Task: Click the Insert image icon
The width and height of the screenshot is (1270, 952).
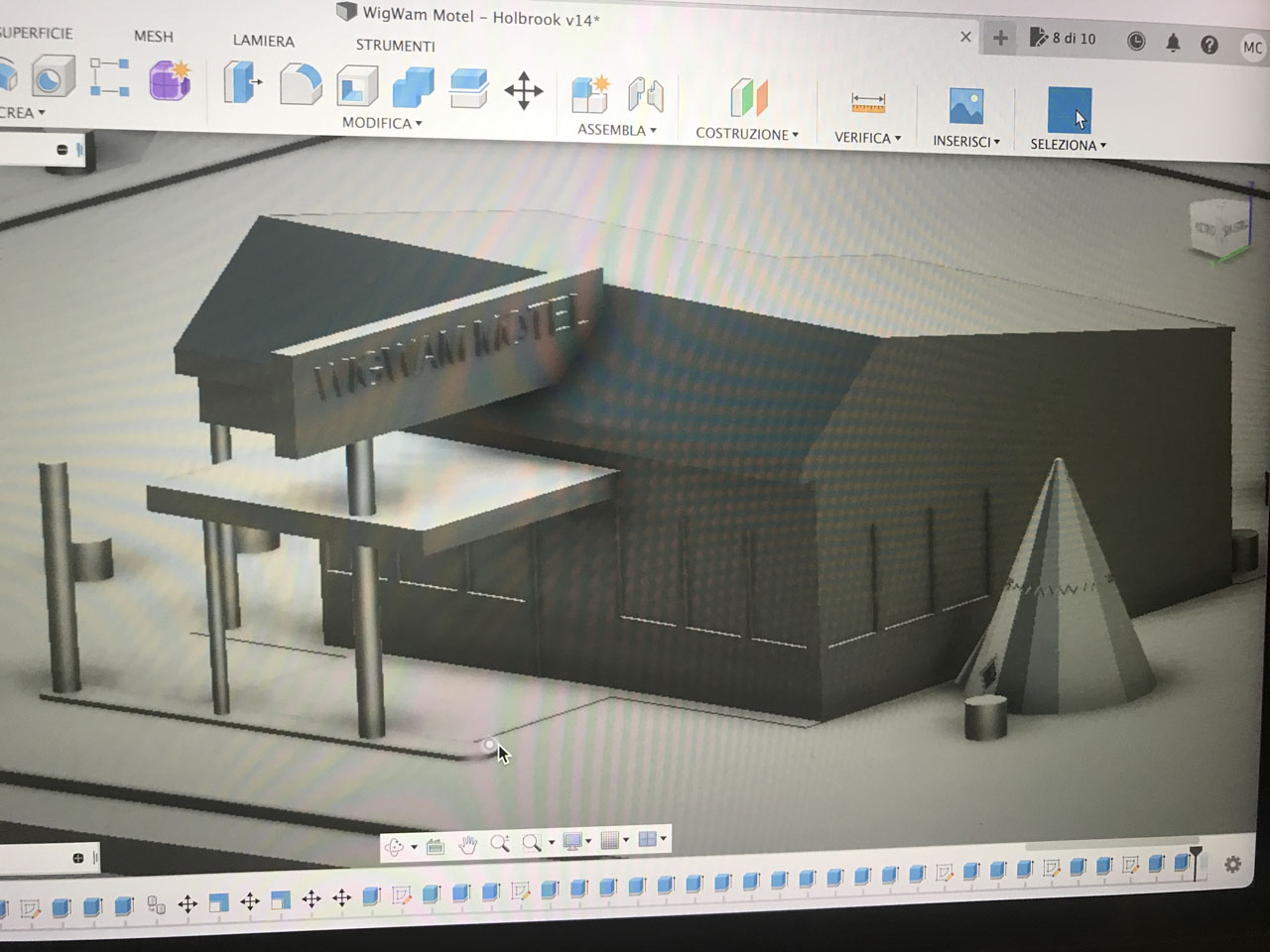Action: pyautogui.click(x=966, y=105)
